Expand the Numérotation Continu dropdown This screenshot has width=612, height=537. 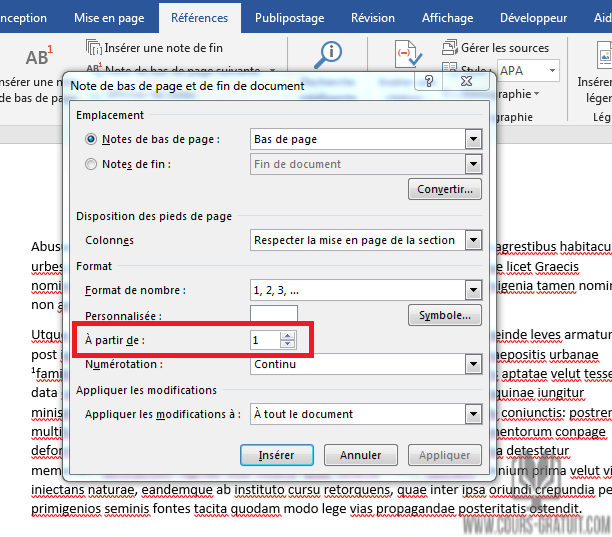[x=473, y=364]
